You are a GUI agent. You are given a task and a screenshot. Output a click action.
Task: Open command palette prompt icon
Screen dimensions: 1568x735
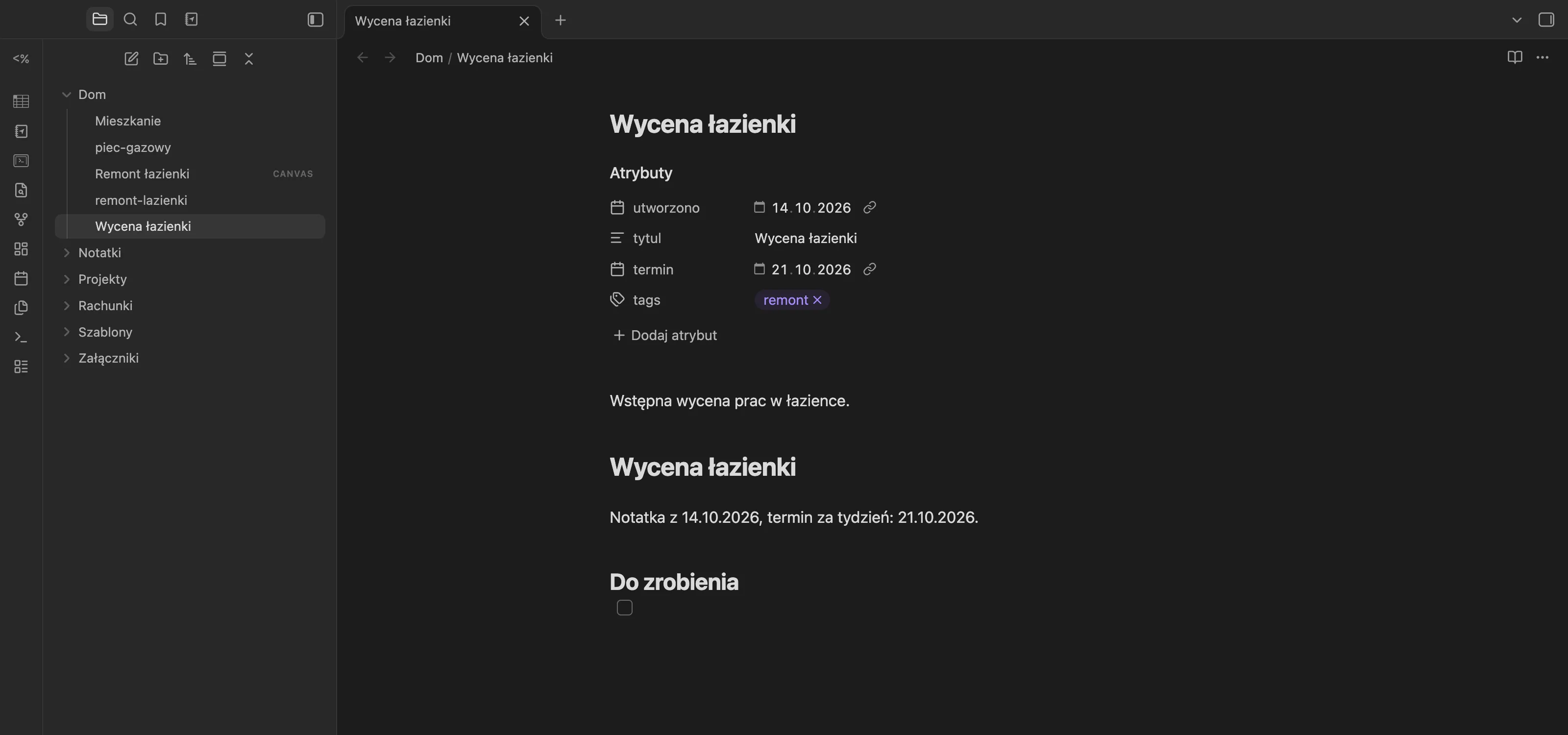[x=21, y=337]
